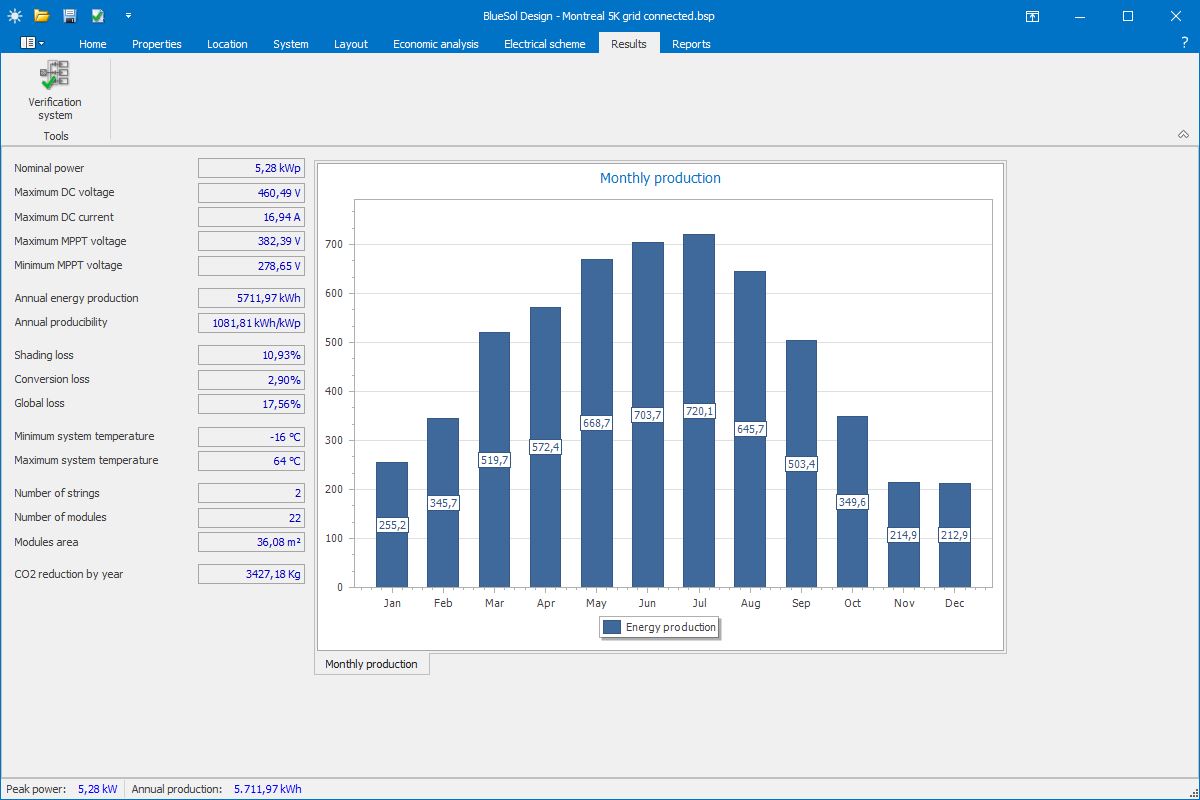Open the quick access toolbar customize arrow
The width and height of the screenshot is (1200, 800).
[128, 16]
